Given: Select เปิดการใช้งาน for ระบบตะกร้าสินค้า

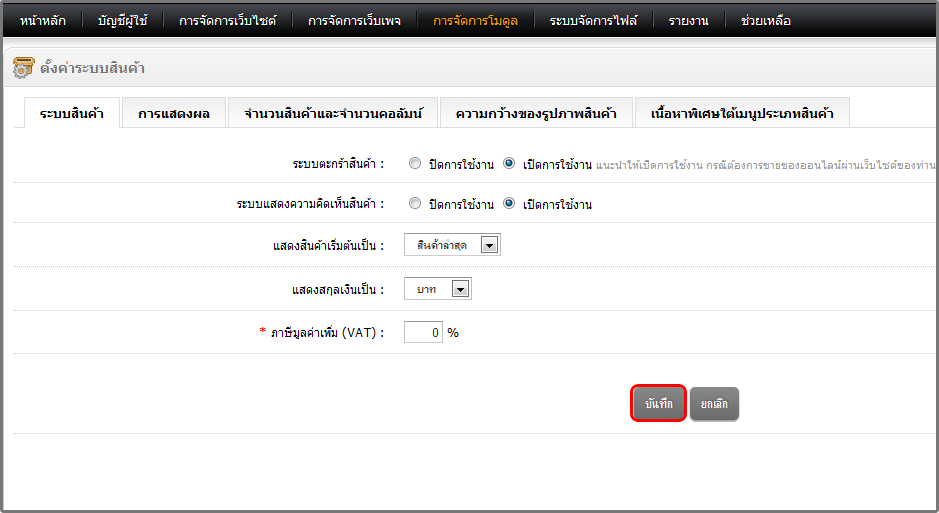Looking at the screenshot, I should pyautogui.click(x=509, y=163).
